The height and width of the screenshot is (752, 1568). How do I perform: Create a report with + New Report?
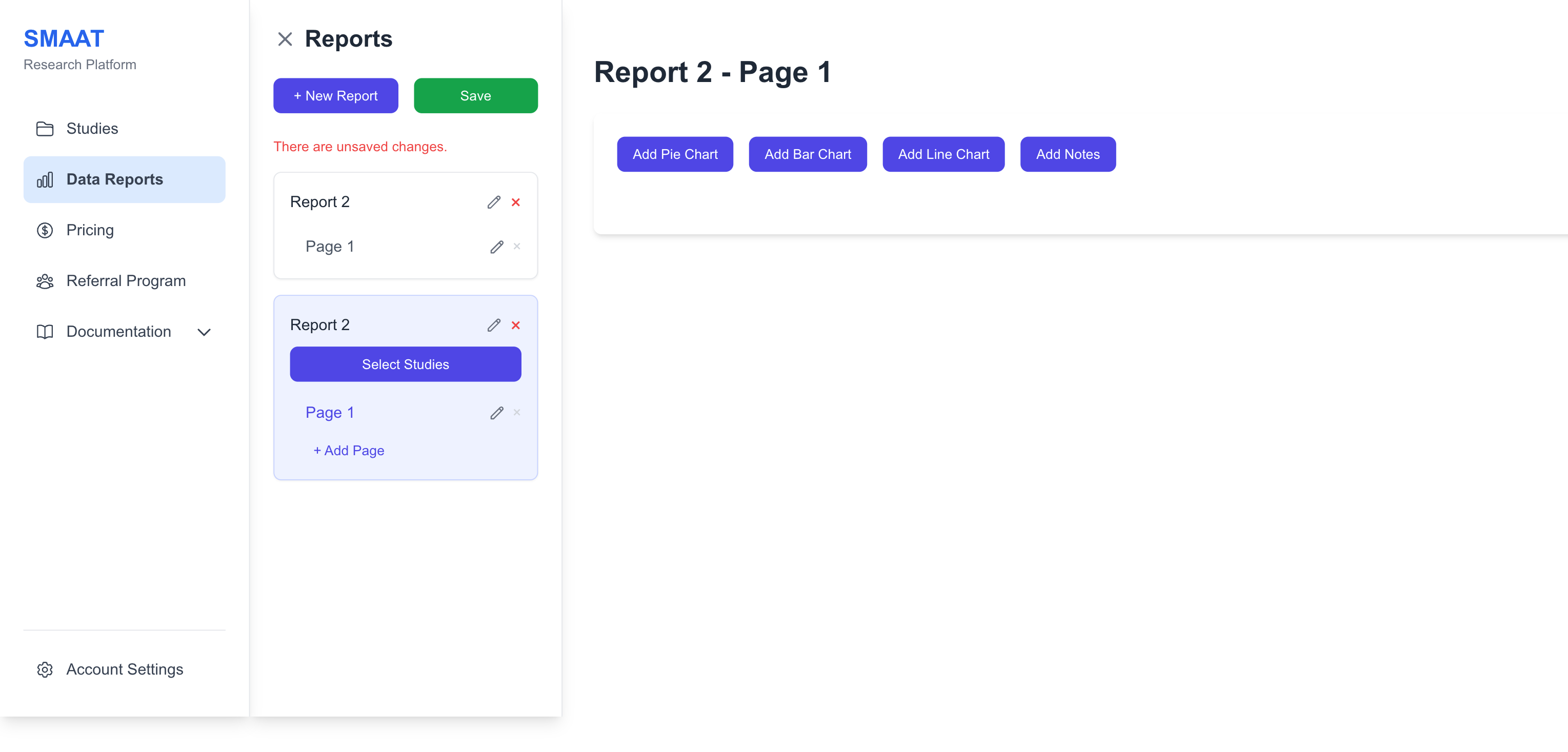click(x=335, y=95)
